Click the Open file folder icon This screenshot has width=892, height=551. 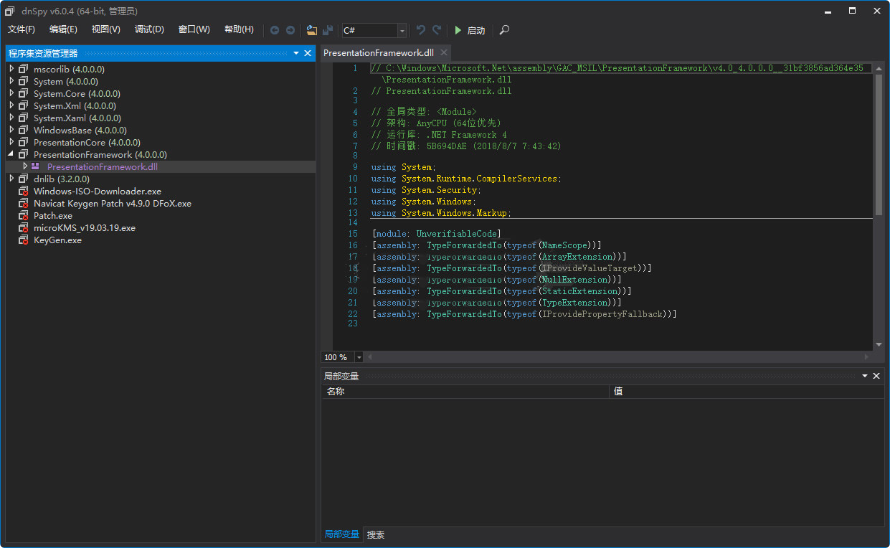(x=312, y=30)
